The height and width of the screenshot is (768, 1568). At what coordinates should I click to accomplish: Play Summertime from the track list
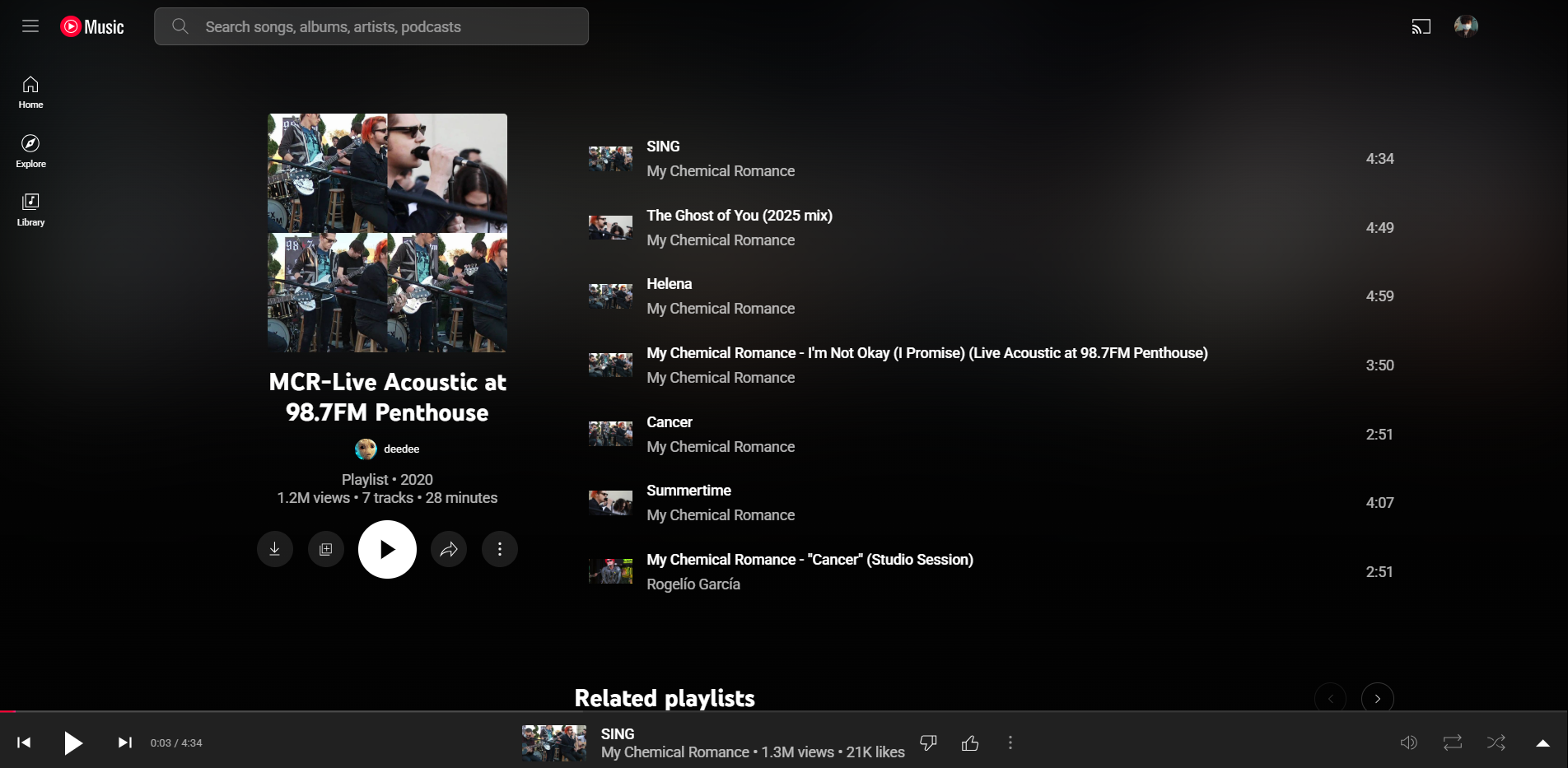point(688,491)
